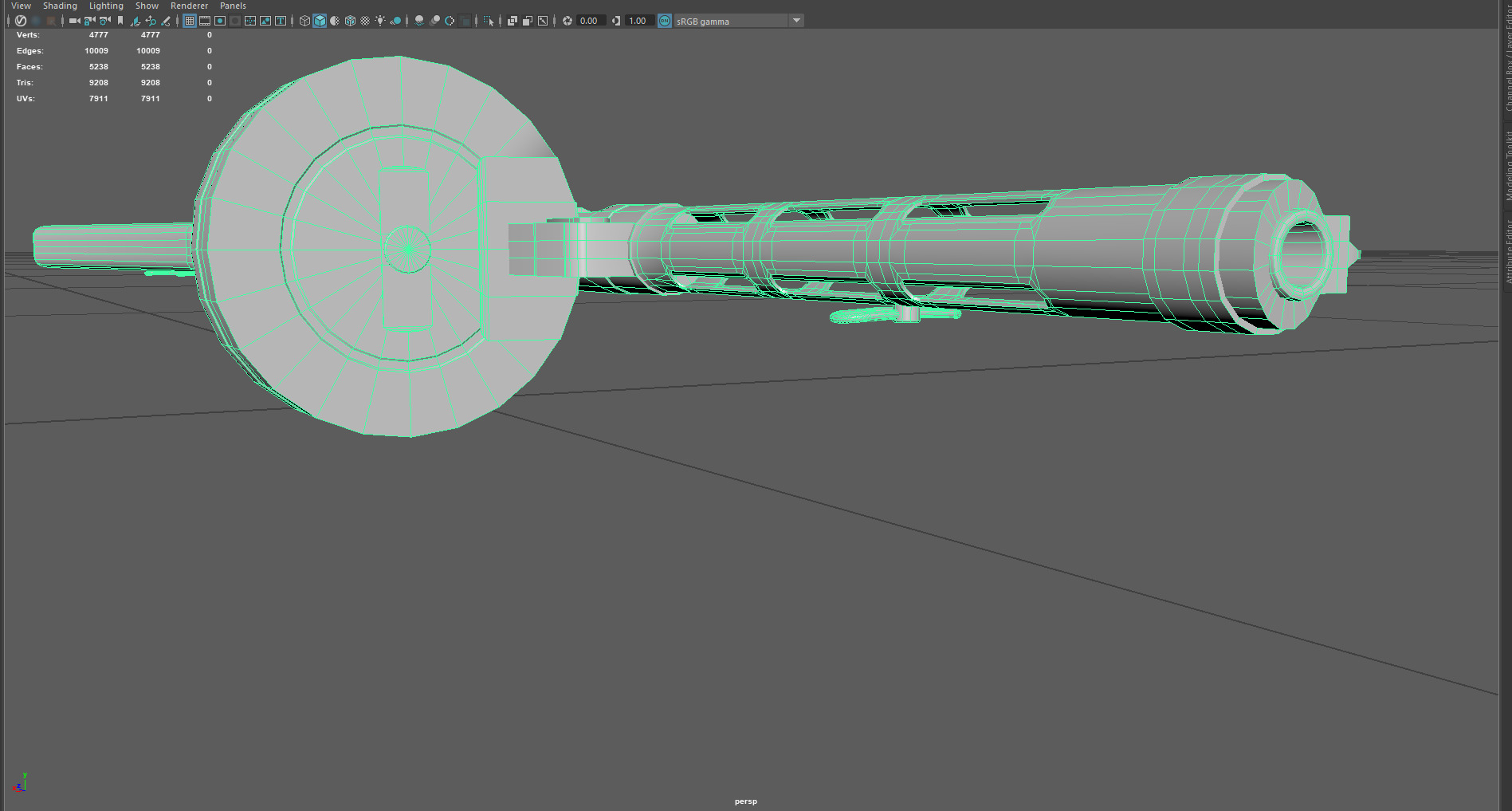Click the Exposure value field showing 0.00
The width and height of the screenshot is (1512, 811).
click(x=590, y=21)
